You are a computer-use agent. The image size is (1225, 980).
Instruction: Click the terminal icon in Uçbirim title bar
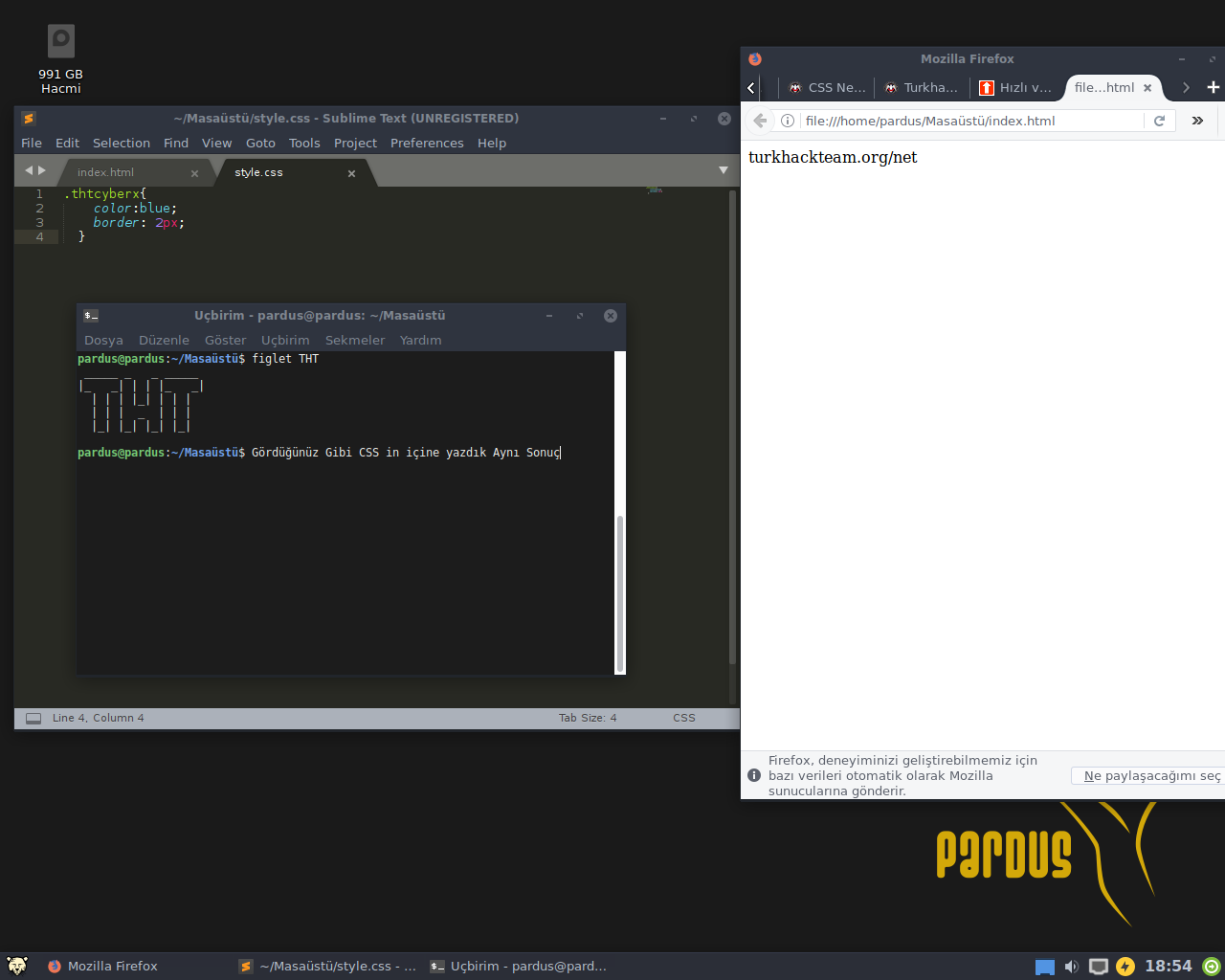tap(91, 316)
